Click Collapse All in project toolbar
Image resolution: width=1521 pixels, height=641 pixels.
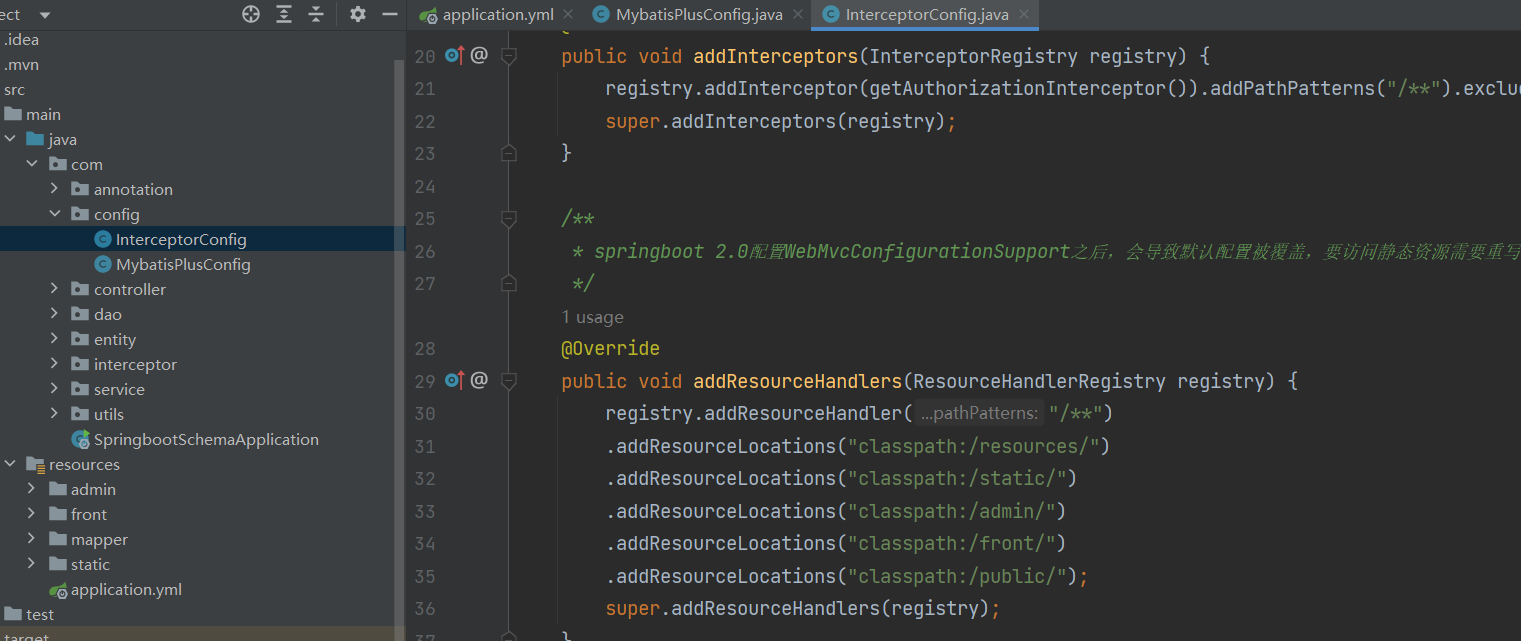point(316,14)
